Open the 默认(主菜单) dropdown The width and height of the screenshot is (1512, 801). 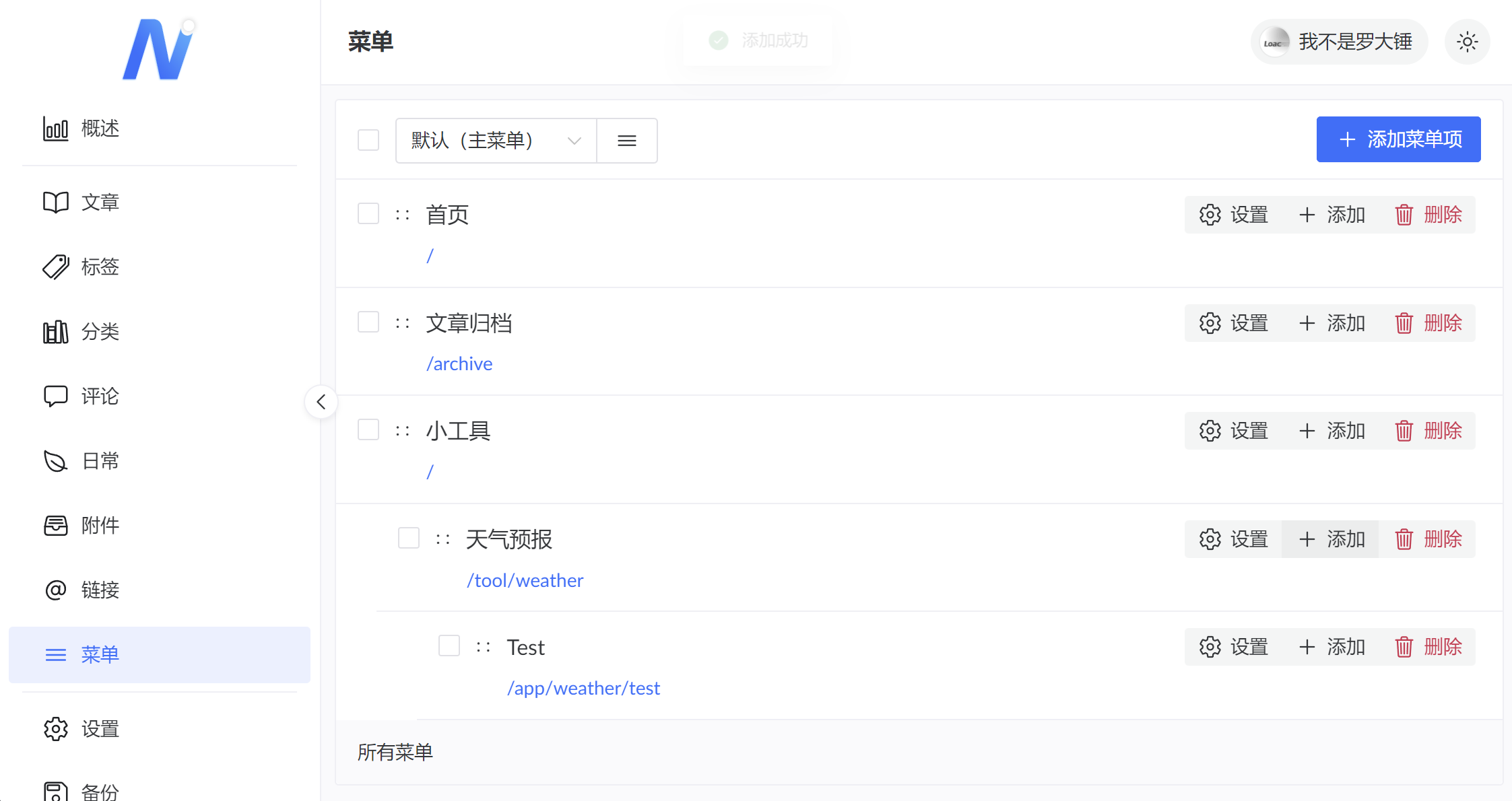tap(496, 140)
